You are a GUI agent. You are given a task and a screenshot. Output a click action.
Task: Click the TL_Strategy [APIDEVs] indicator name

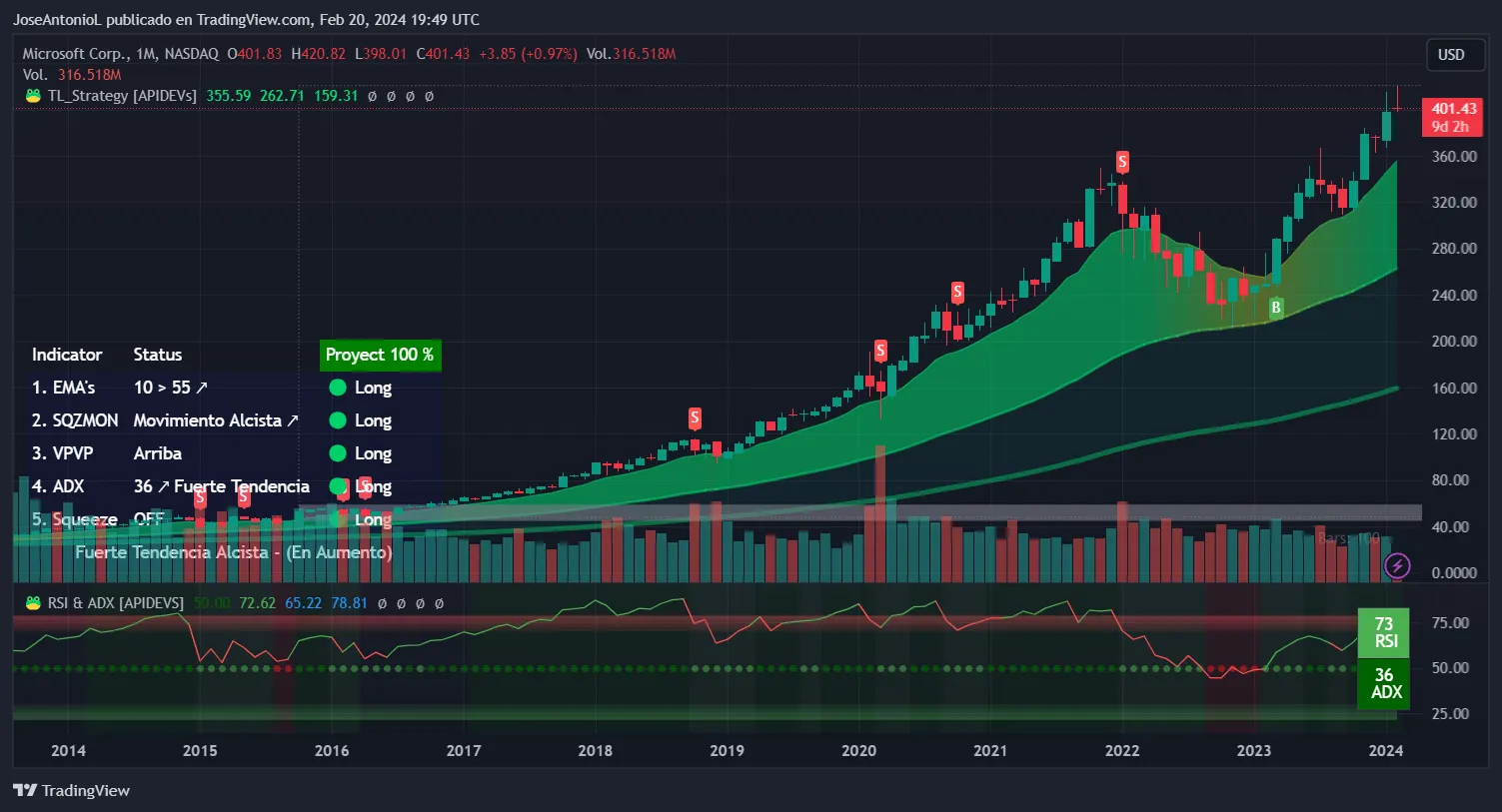[x=122, y=96]
